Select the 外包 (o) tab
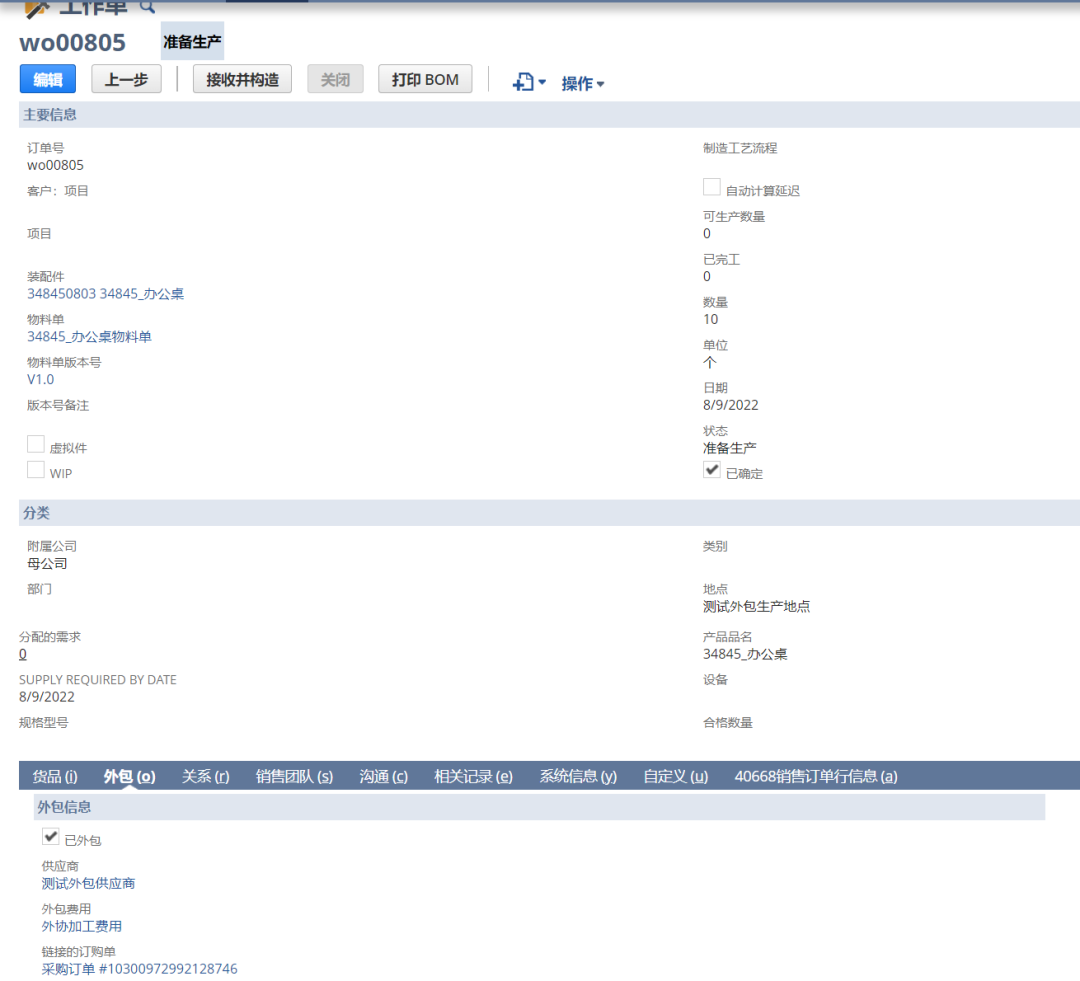Screen dimensions: 1080x981 coord(129,776)
